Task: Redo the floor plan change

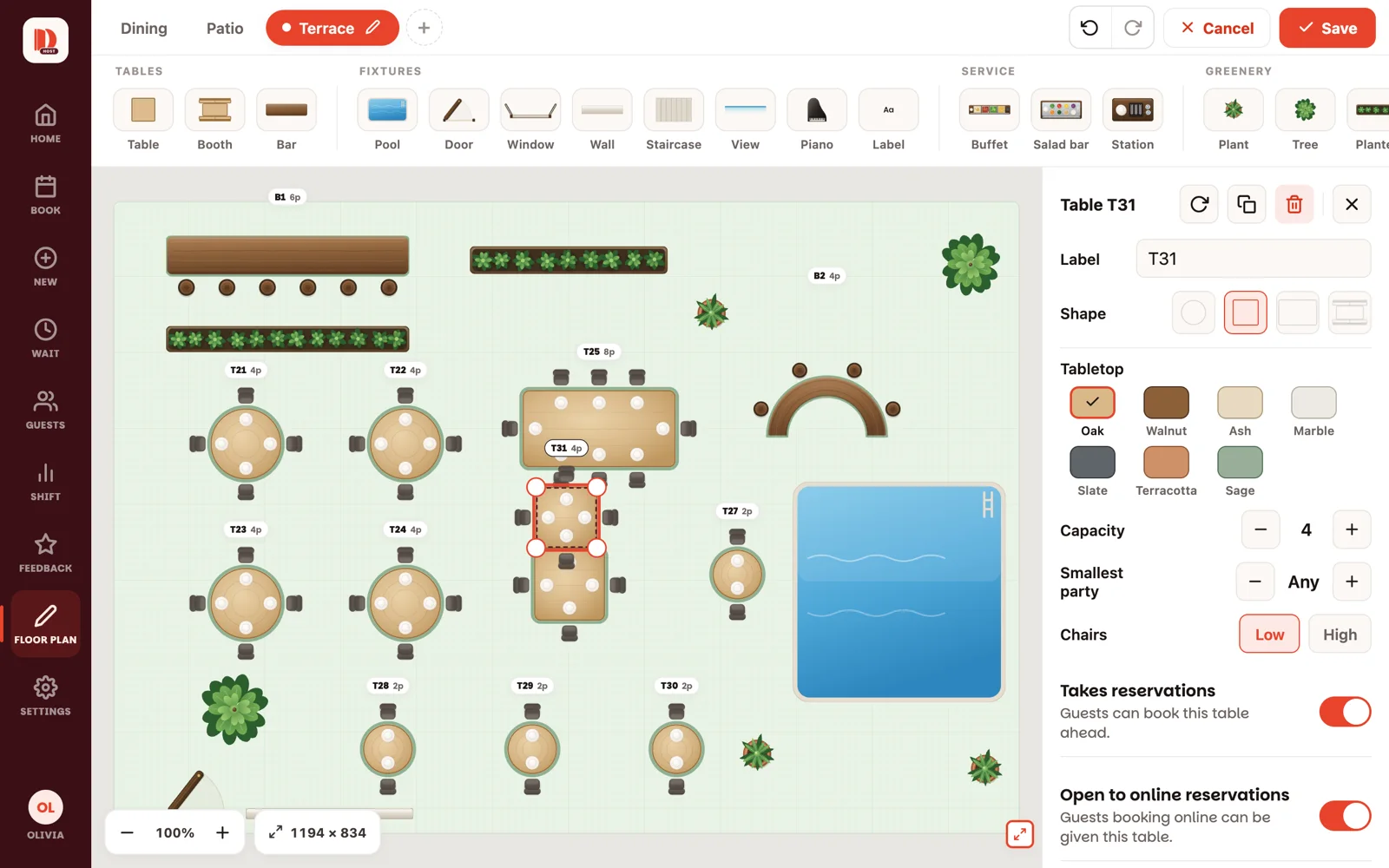Action: coord(1133,28)
